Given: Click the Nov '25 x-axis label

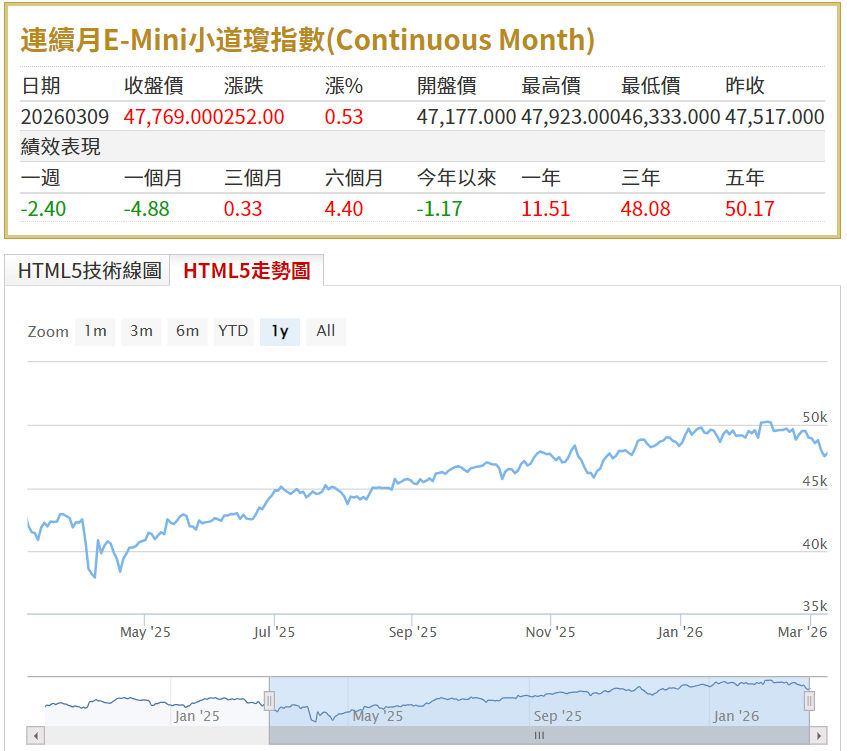Looking at the screenshot, I should click(550, 632).
